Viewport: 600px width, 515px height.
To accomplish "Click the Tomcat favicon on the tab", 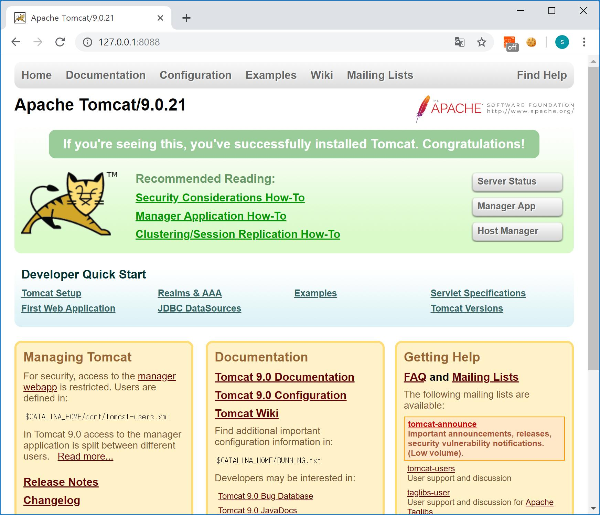I will click(20, 18).
